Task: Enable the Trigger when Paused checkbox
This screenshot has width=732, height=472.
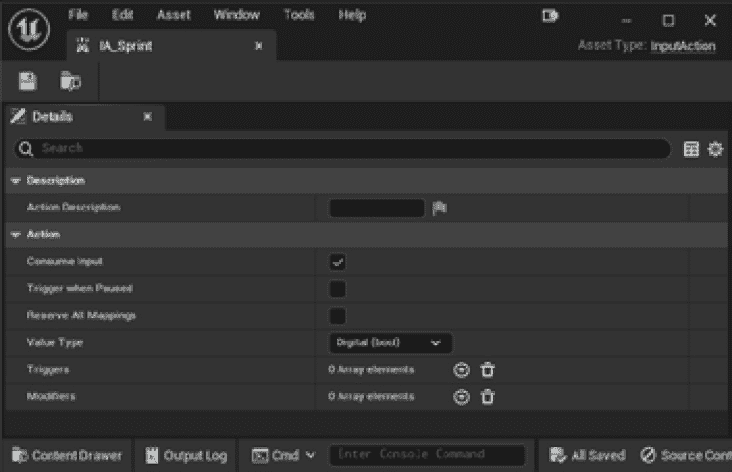Action: click(x=338, y=289)
